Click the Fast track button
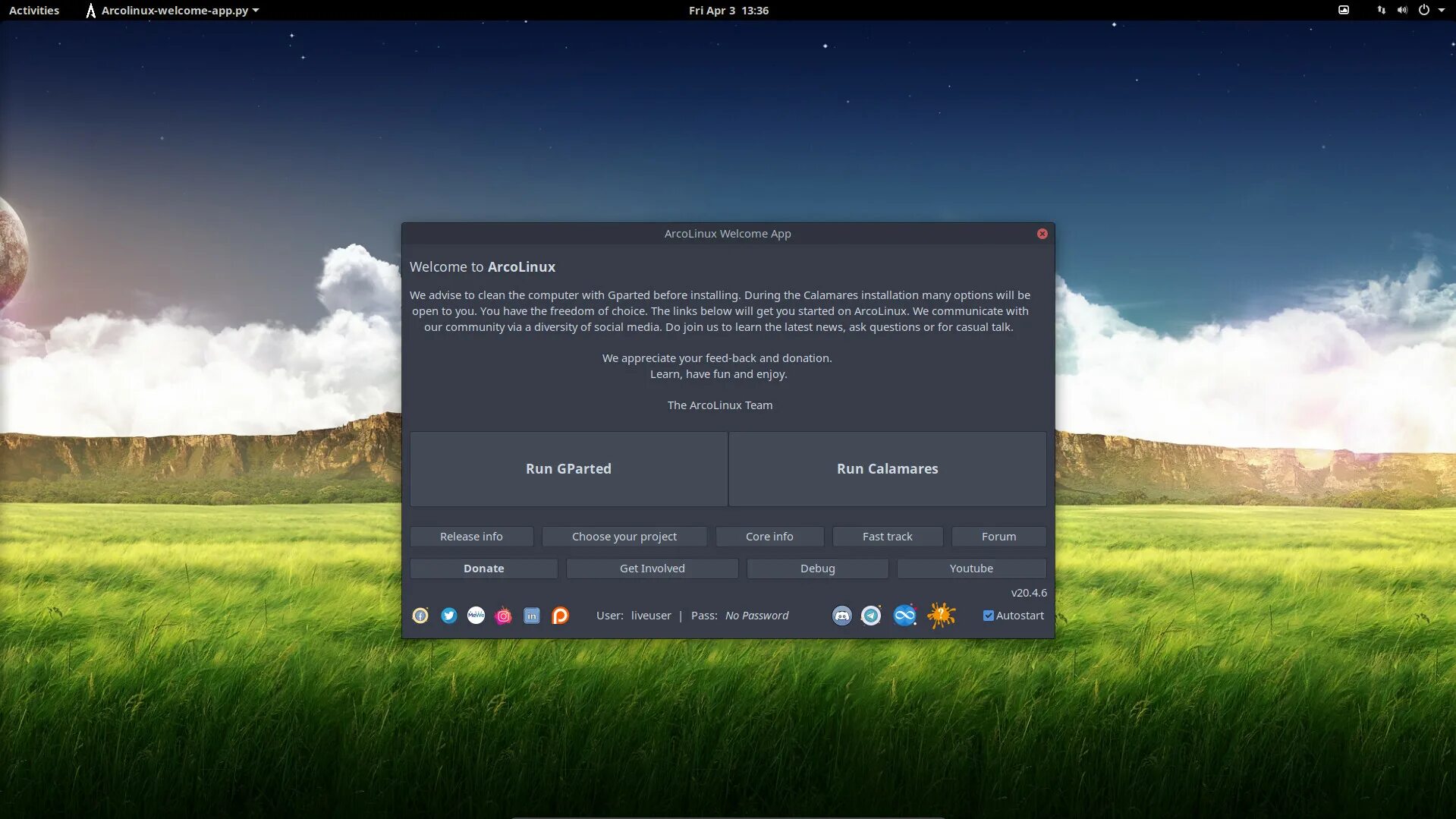The height and width of the screenshot is (819, 1456). (888, 537)
